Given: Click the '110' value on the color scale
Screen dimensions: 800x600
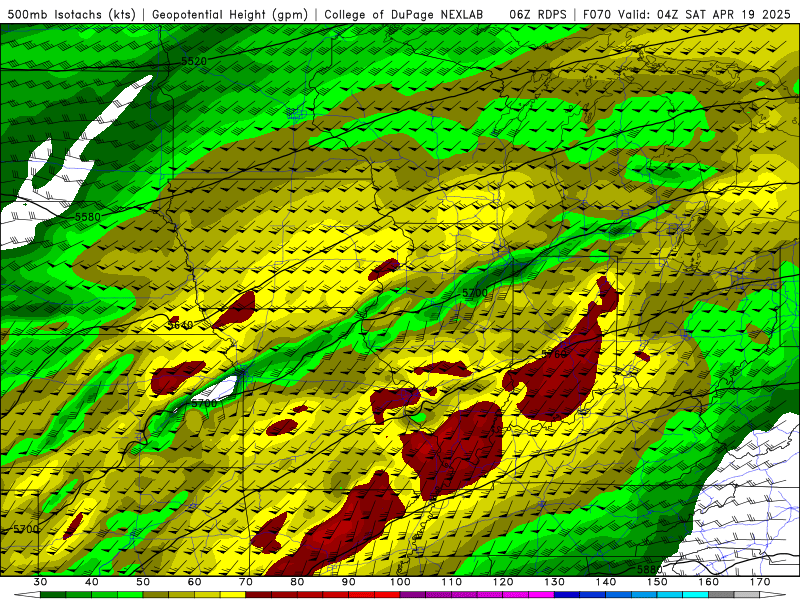Looking at the screenshot, I should [x=452, y=582].
